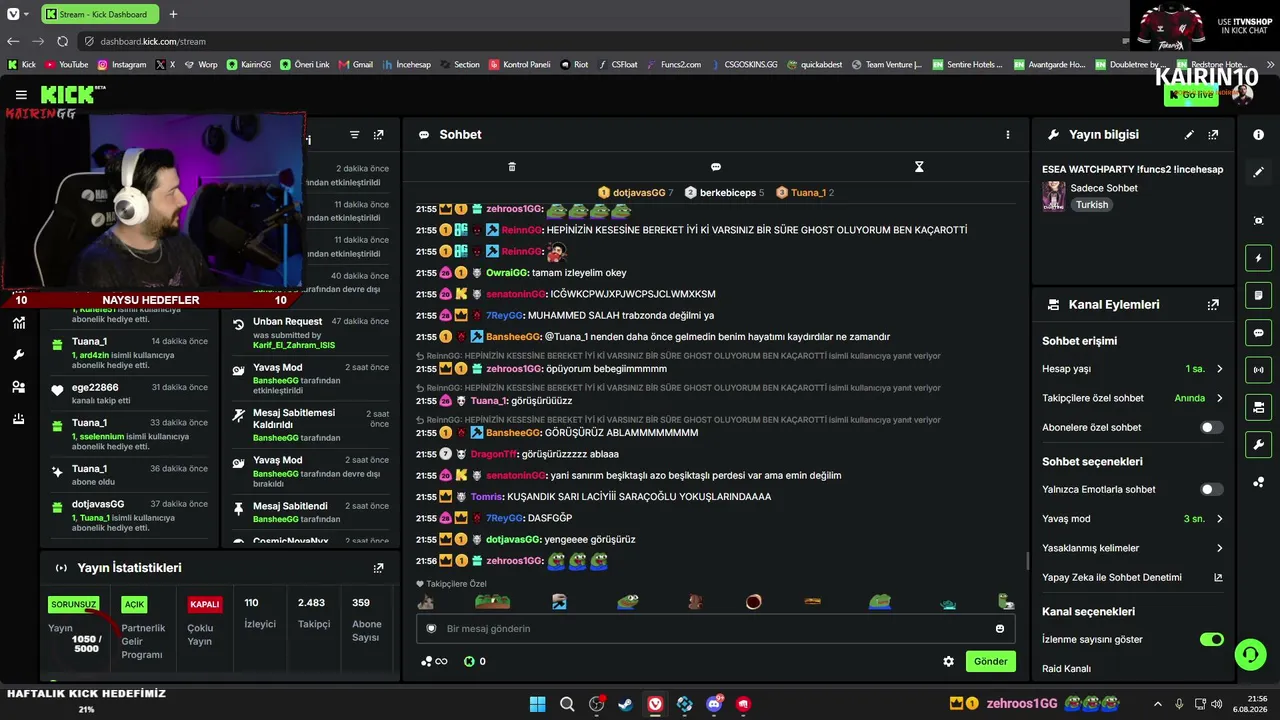Open Windows Start menu
Image resolution: width=1280 pixels, height=720 pixels.
537,704
